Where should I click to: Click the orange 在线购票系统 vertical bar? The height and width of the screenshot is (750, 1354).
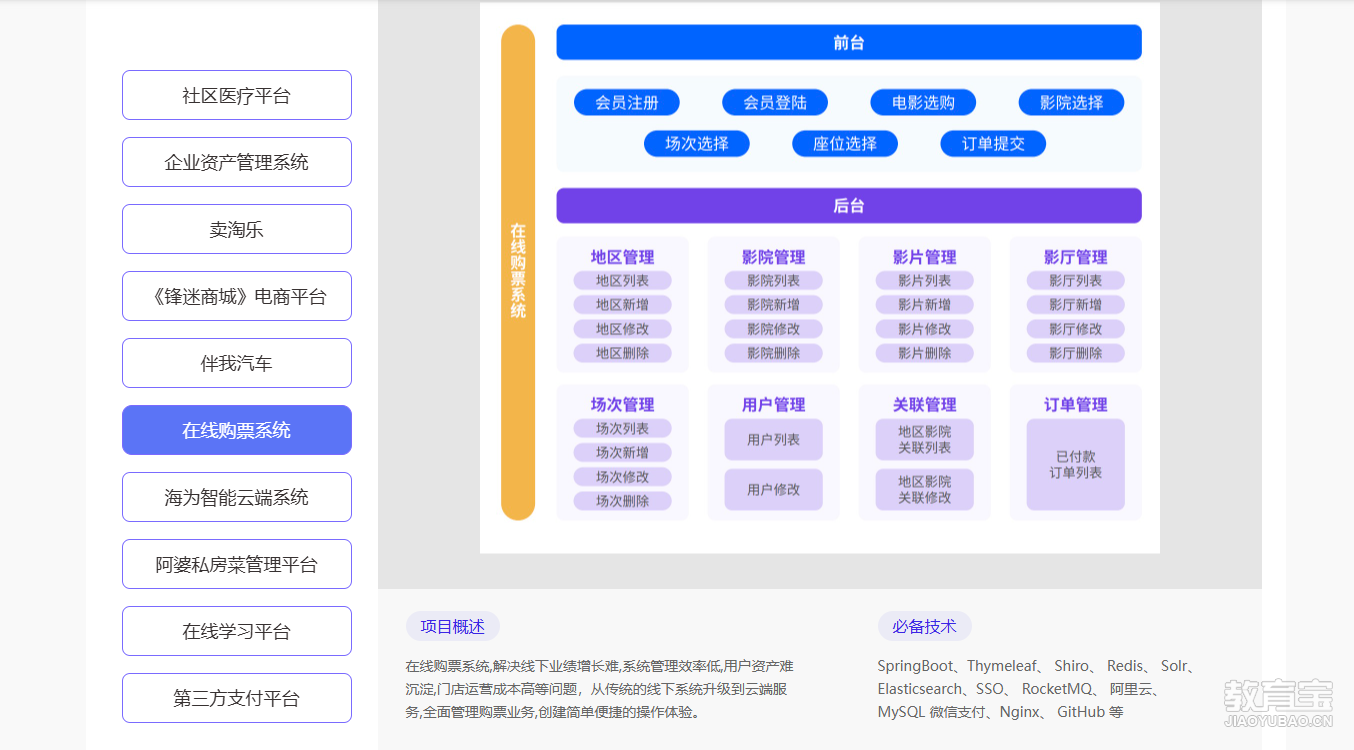tap(518, 272)
